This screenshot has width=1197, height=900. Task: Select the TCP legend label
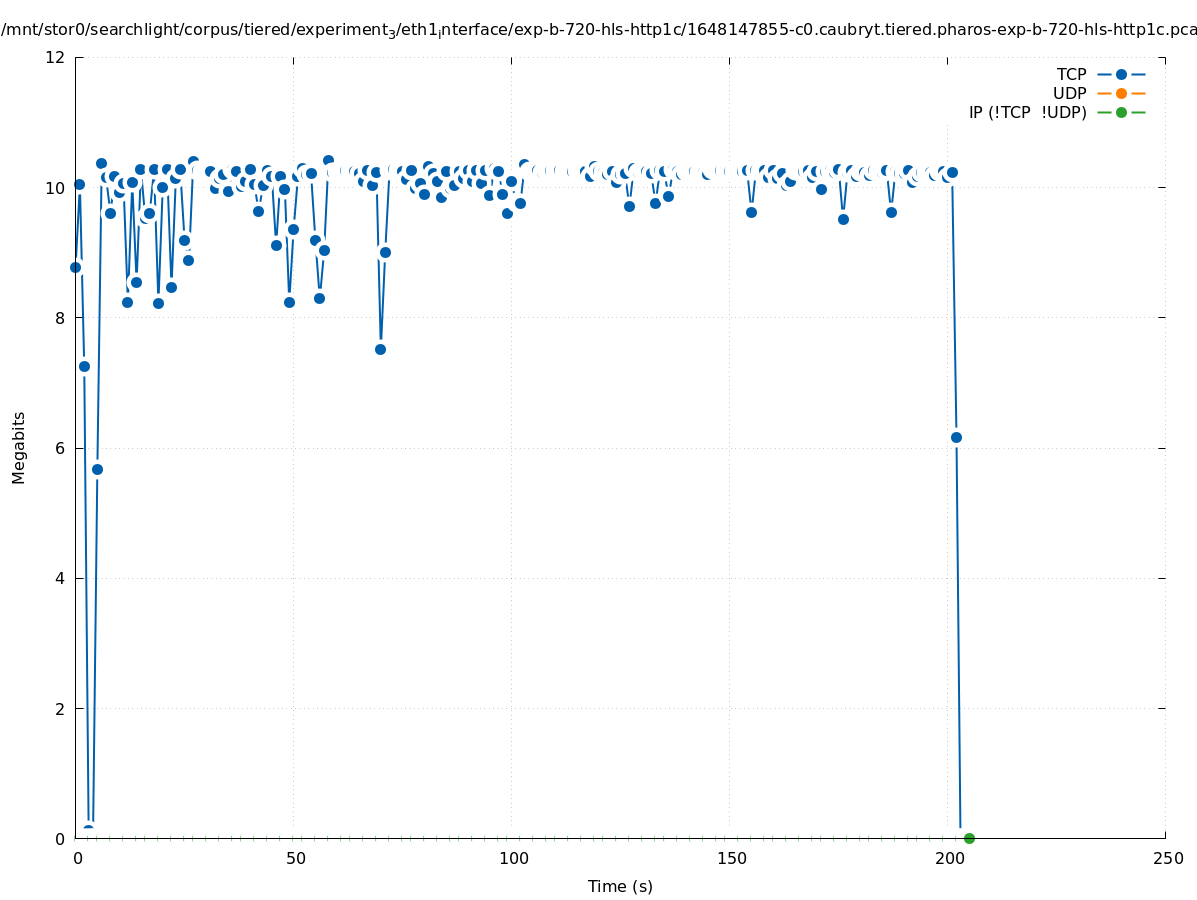(x=1071, y=74)
